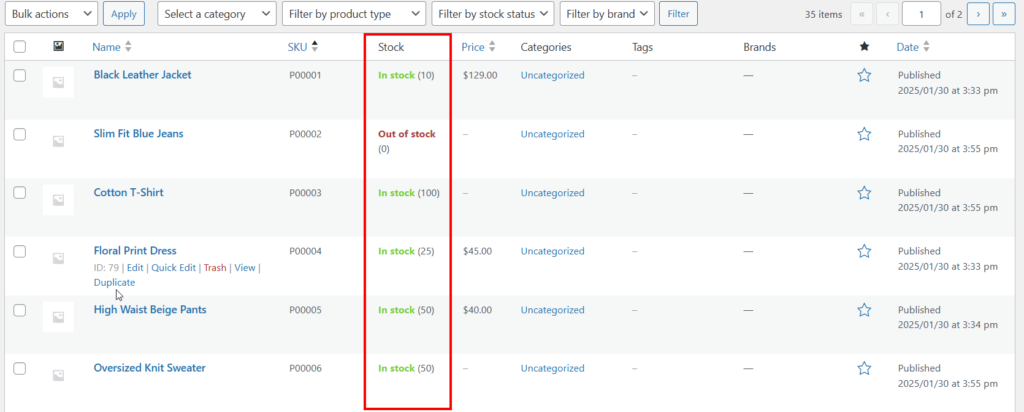This screenshot has height=412, width=1024.
Task: Open the Bulk actions dropdown
Action: coord(52,14)
